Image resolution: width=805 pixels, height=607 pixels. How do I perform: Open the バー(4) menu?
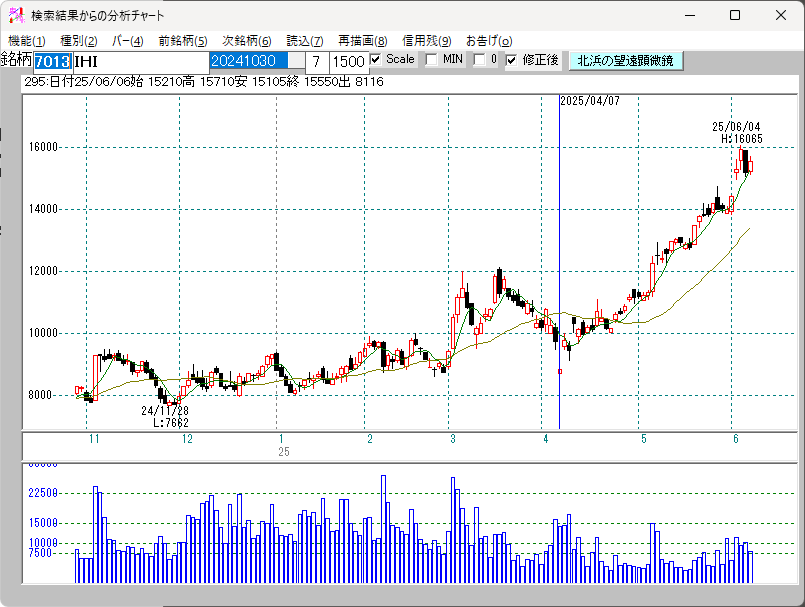click(x=128, y=41)
